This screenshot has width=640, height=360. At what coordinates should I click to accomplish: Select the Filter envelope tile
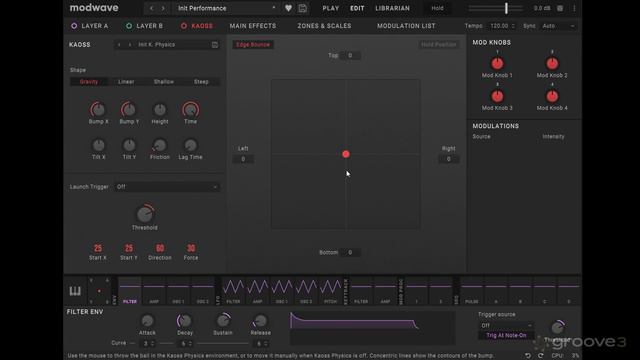(x=130, y=291)
